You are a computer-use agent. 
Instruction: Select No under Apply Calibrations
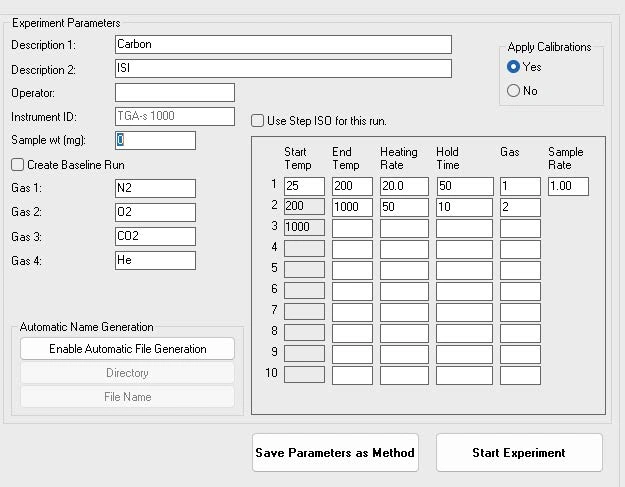514,91
